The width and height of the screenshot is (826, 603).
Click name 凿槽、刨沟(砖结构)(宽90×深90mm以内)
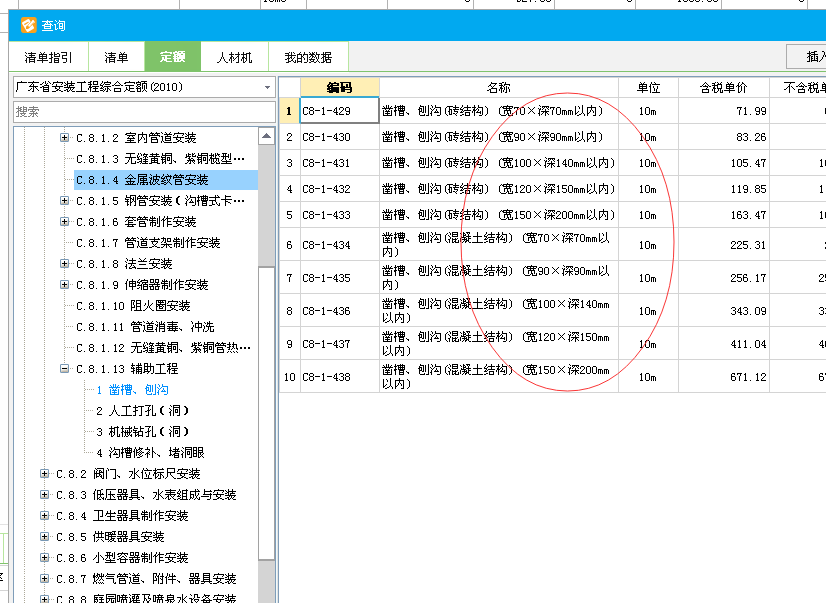(x=493, y=137)
